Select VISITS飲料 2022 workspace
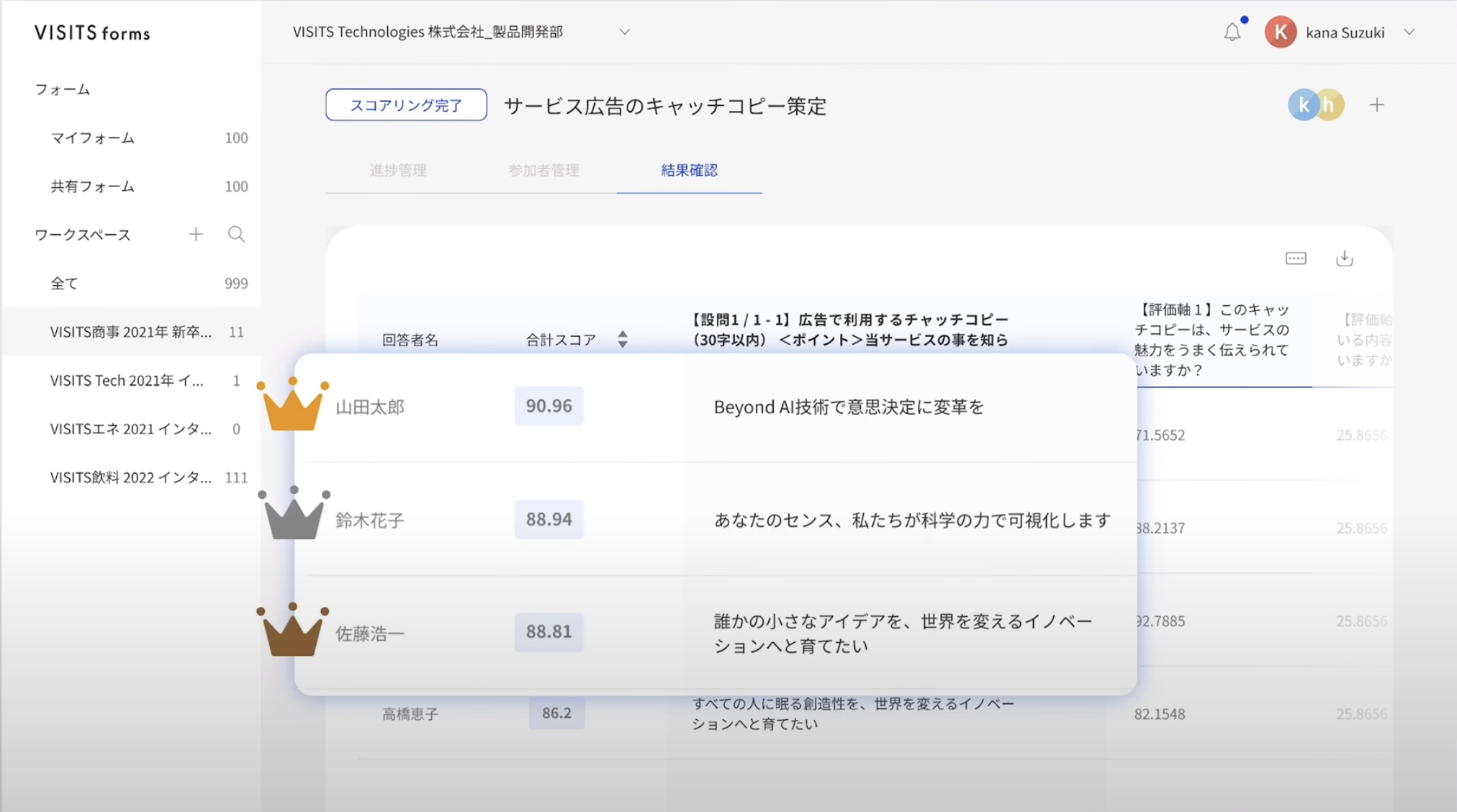The image size is (1457, 812). point(130,477)
